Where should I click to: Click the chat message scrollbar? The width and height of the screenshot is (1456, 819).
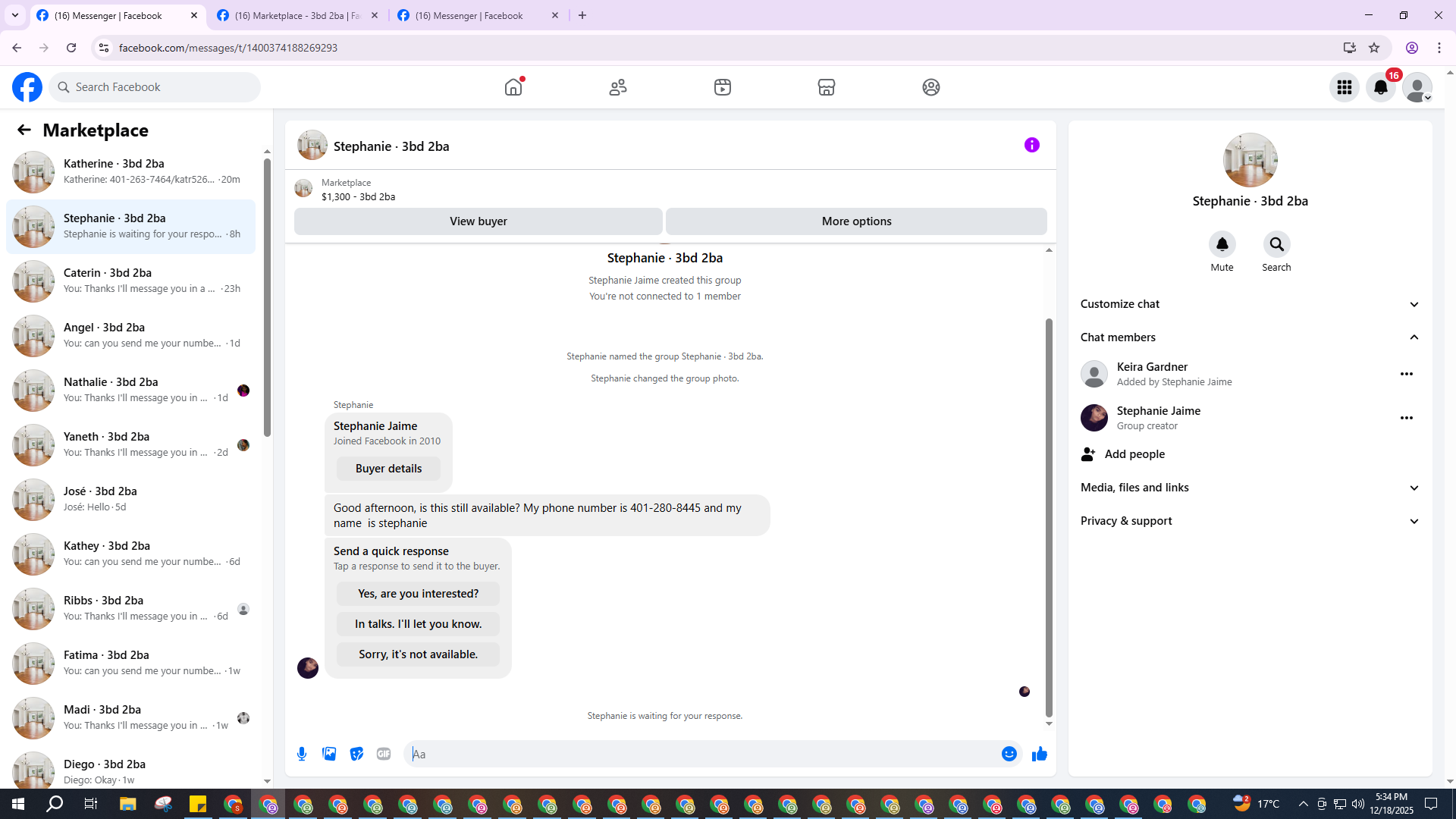click(1049, 517)
